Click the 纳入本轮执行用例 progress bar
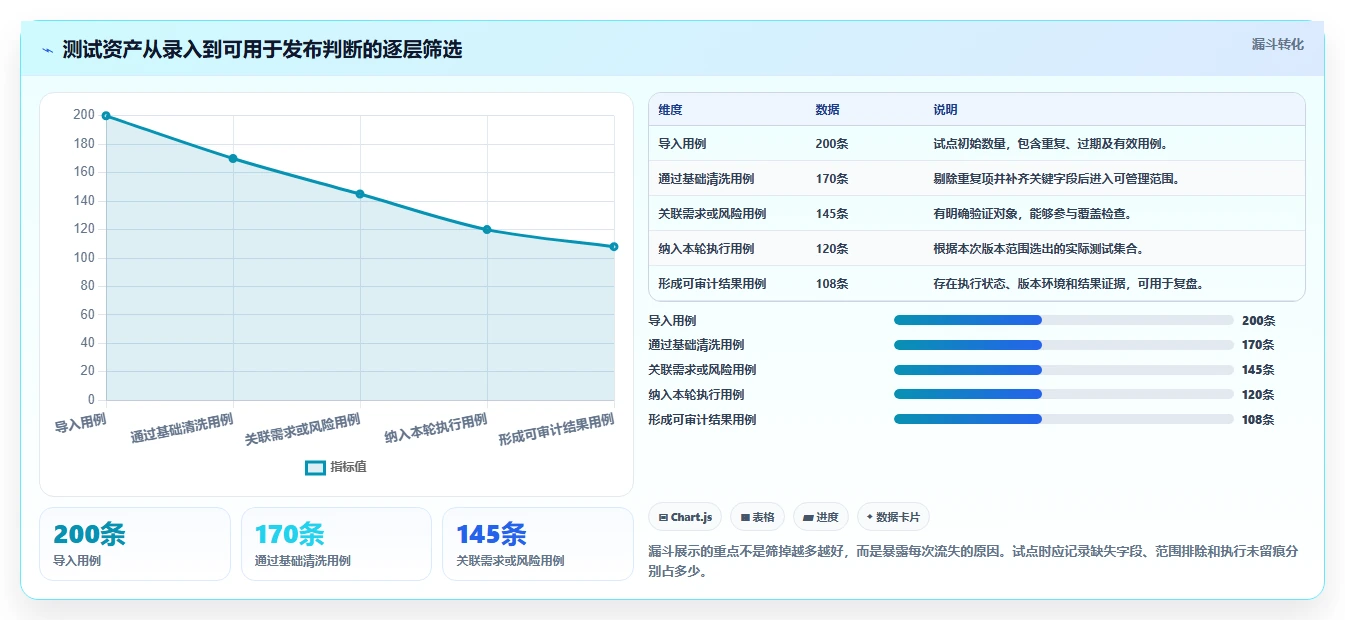1345x620 pixels. tap(1064, 395)
